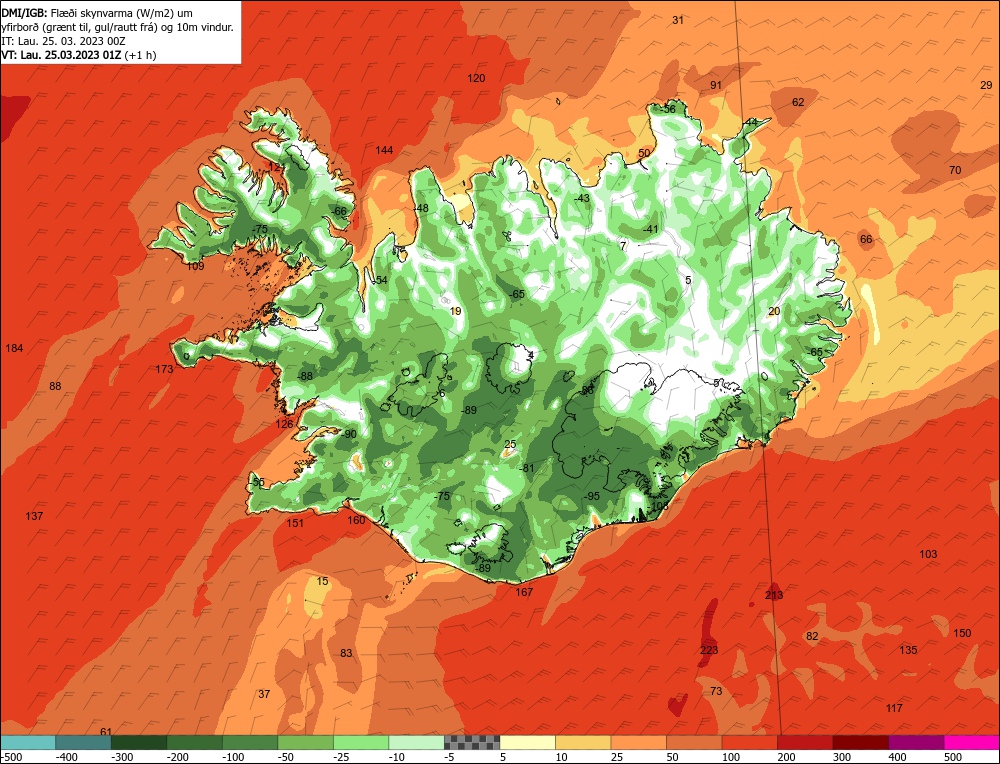The width and height of the screenshot is (1000, 764).
Task: Select the value -66 in the Westfjords
Action: coord(339,211)
